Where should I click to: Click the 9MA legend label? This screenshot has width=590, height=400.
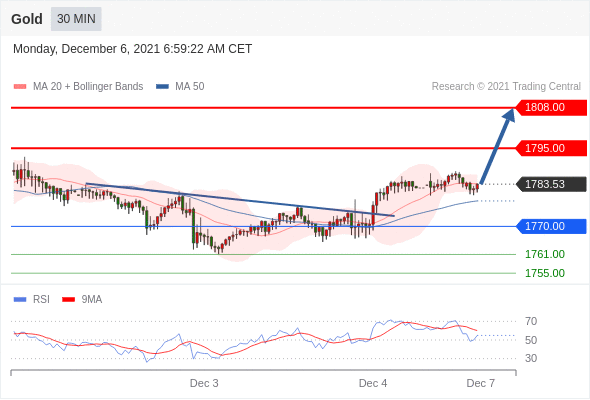coord(92,300)
